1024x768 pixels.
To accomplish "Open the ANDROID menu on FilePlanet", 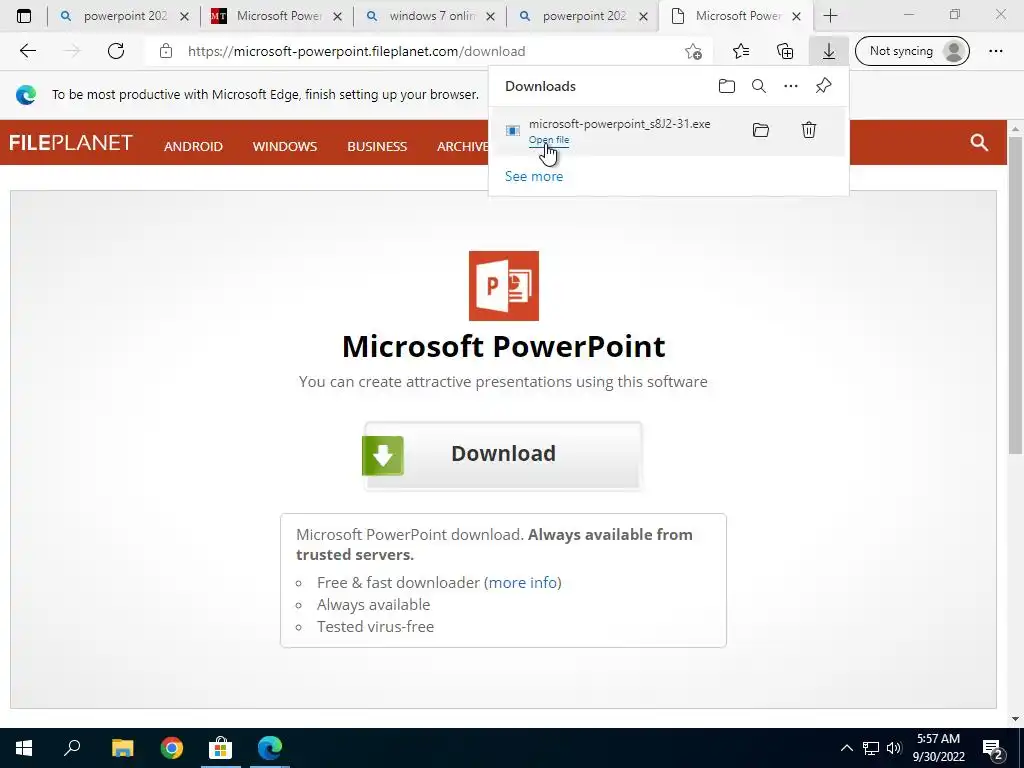I will [x=193, y=146].
